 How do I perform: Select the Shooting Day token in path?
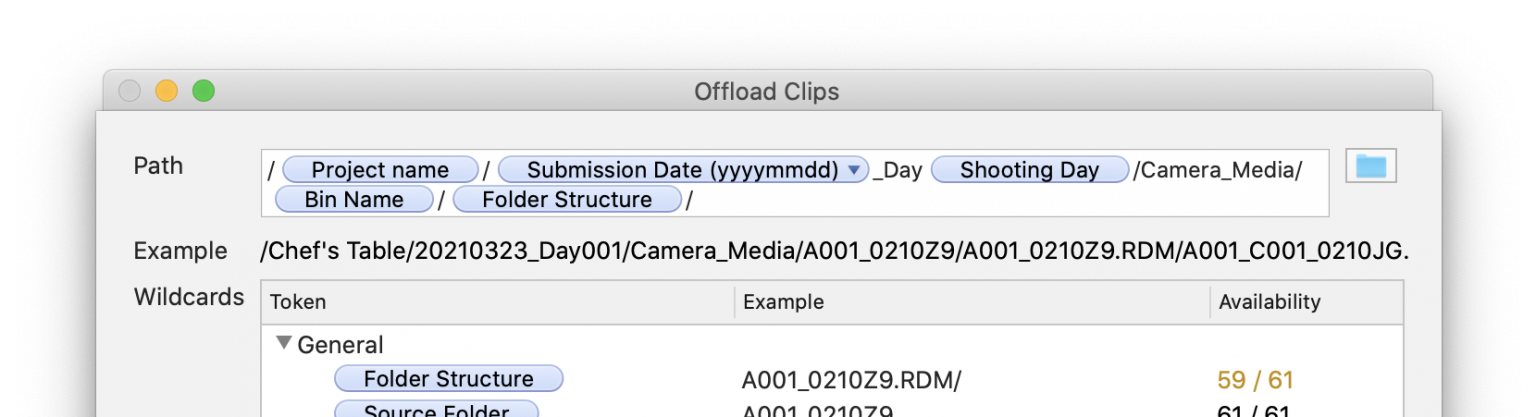(1028, 170)
